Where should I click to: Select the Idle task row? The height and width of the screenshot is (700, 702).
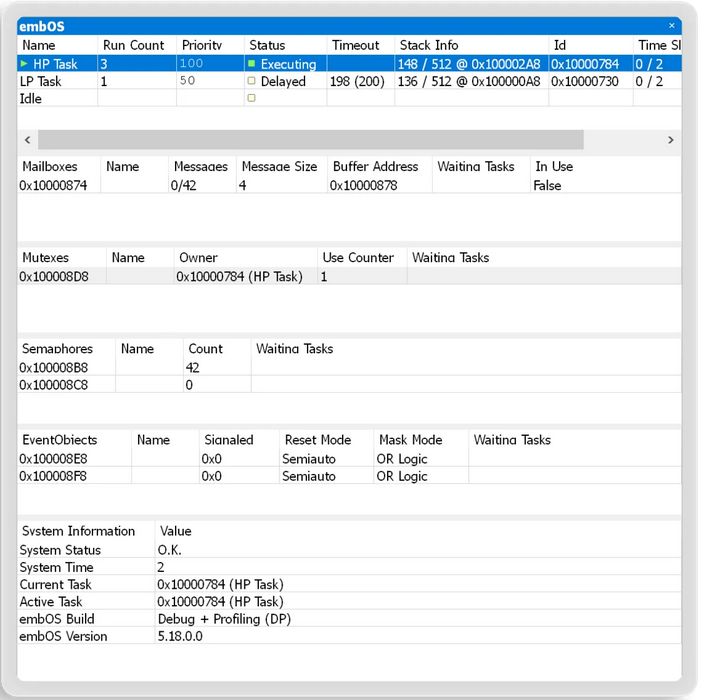click(349, 98)
